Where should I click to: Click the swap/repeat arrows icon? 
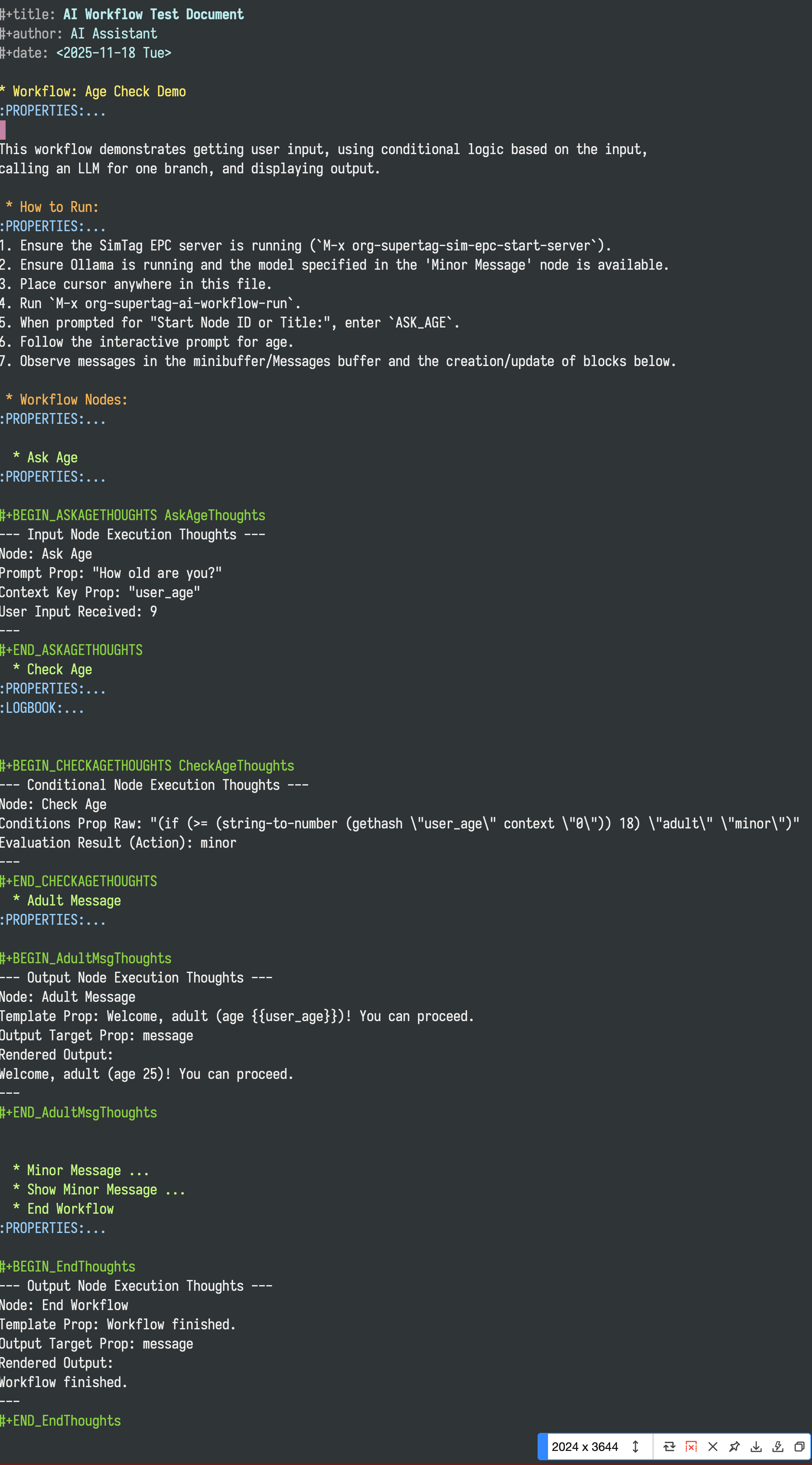click(x=669, y=1446)
